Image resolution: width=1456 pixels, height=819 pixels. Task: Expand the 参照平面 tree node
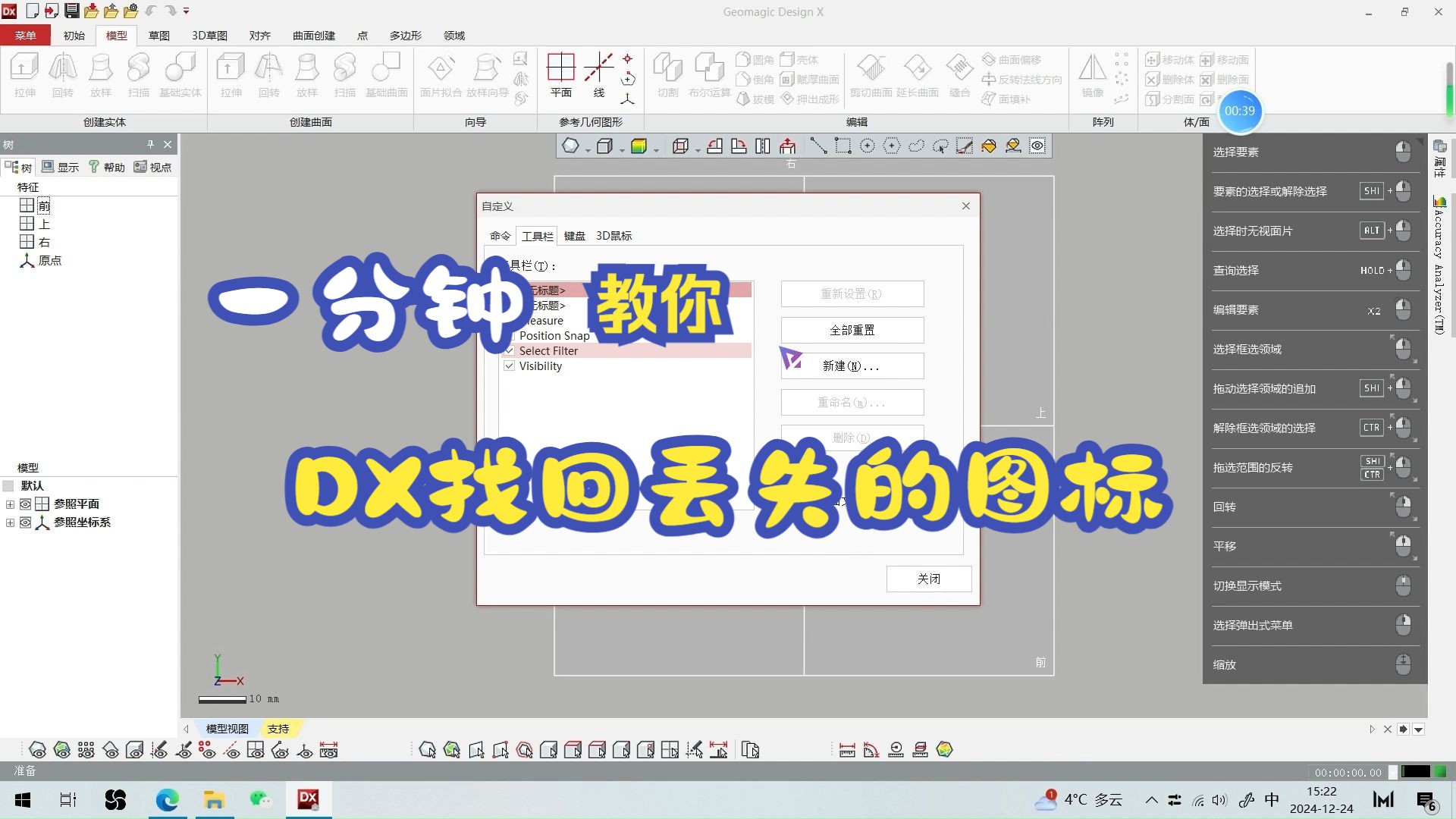(9, 504)
